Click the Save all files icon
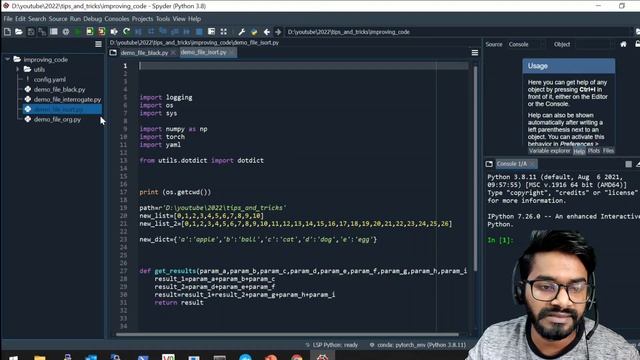 click(42, 32)
